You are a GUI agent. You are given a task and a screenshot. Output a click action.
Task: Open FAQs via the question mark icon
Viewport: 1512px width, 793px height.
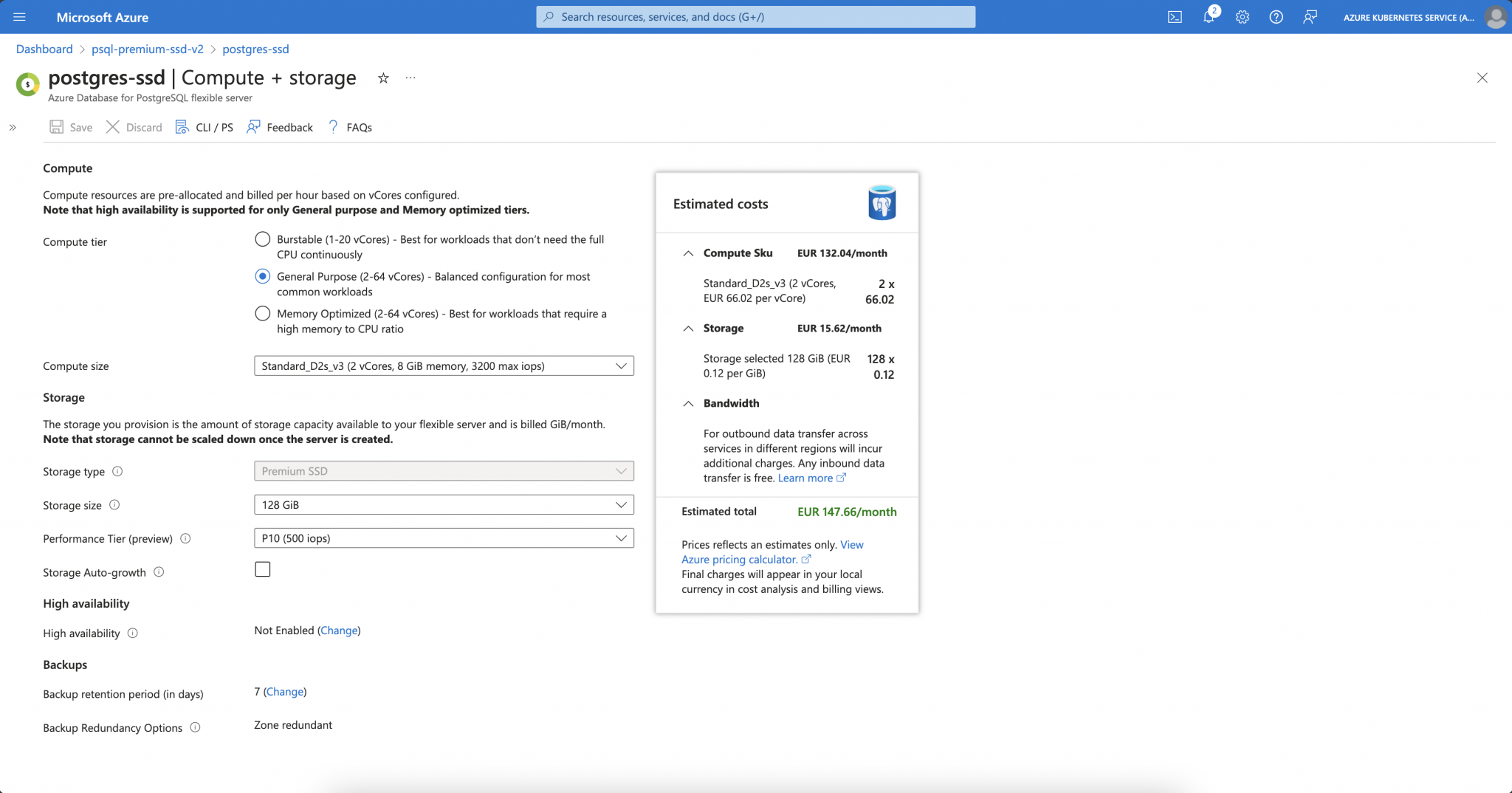(x=332, y=126)
